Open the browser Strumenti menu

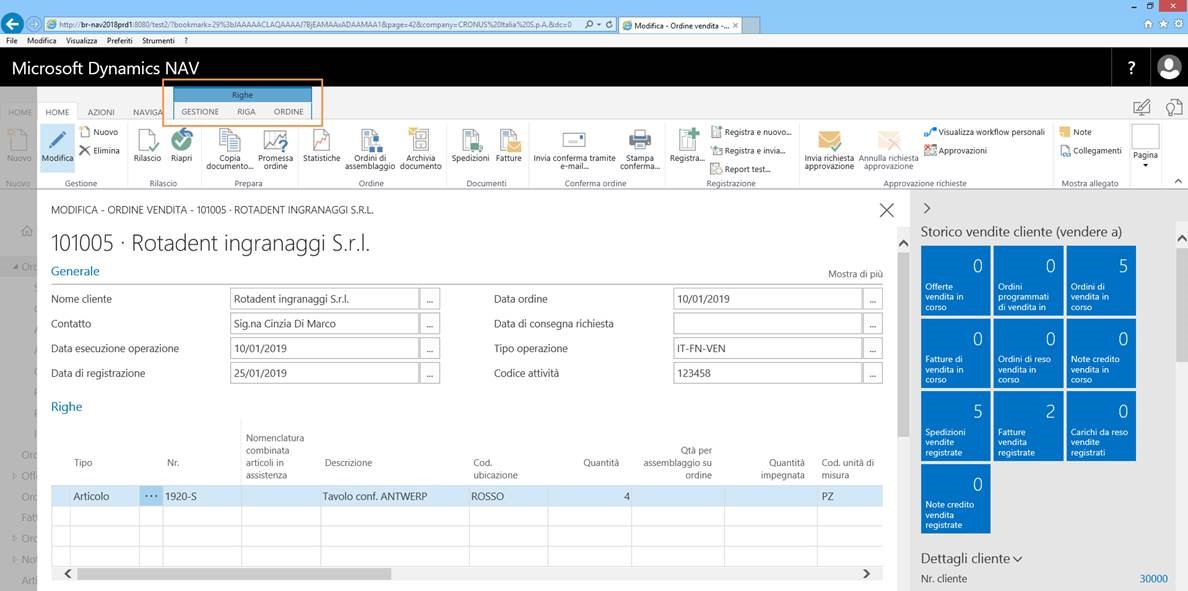[158, 41]
